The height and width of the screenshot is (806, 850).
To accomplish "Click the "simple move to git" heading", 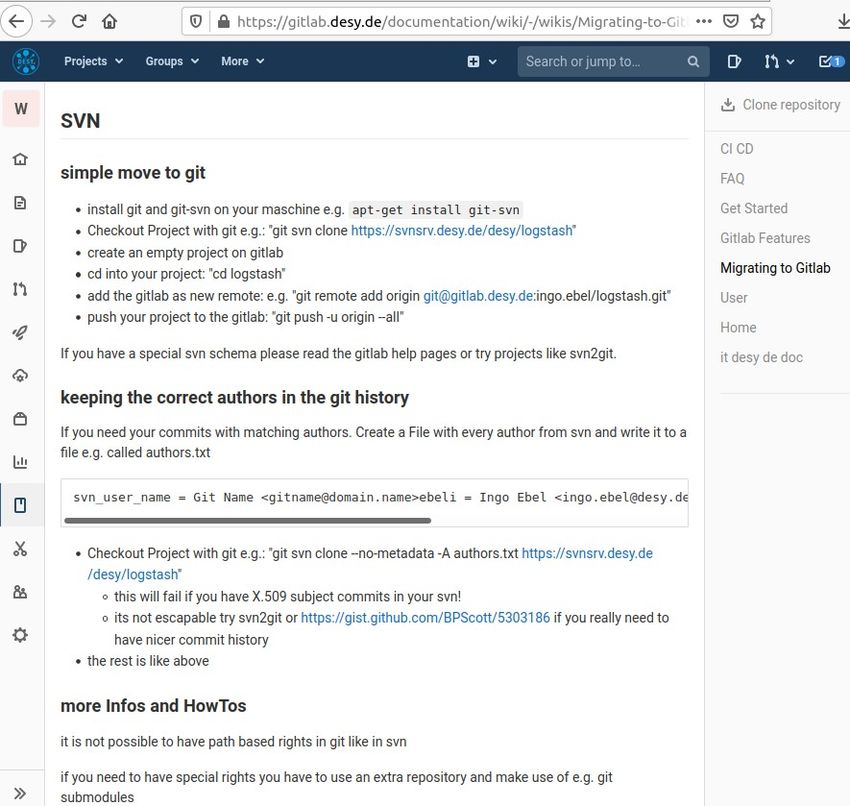I will (x=133, y=172).
